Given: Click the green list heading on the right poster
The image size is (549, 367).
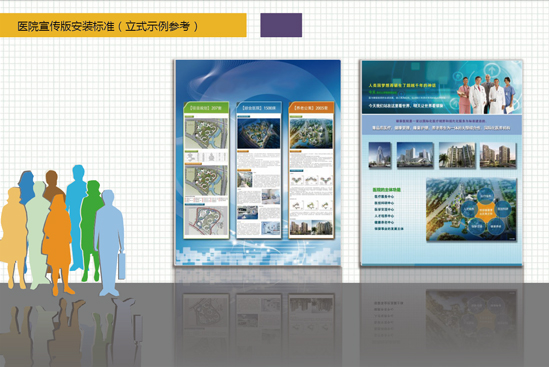Looking at the screenshot, I should coord(387,189).
